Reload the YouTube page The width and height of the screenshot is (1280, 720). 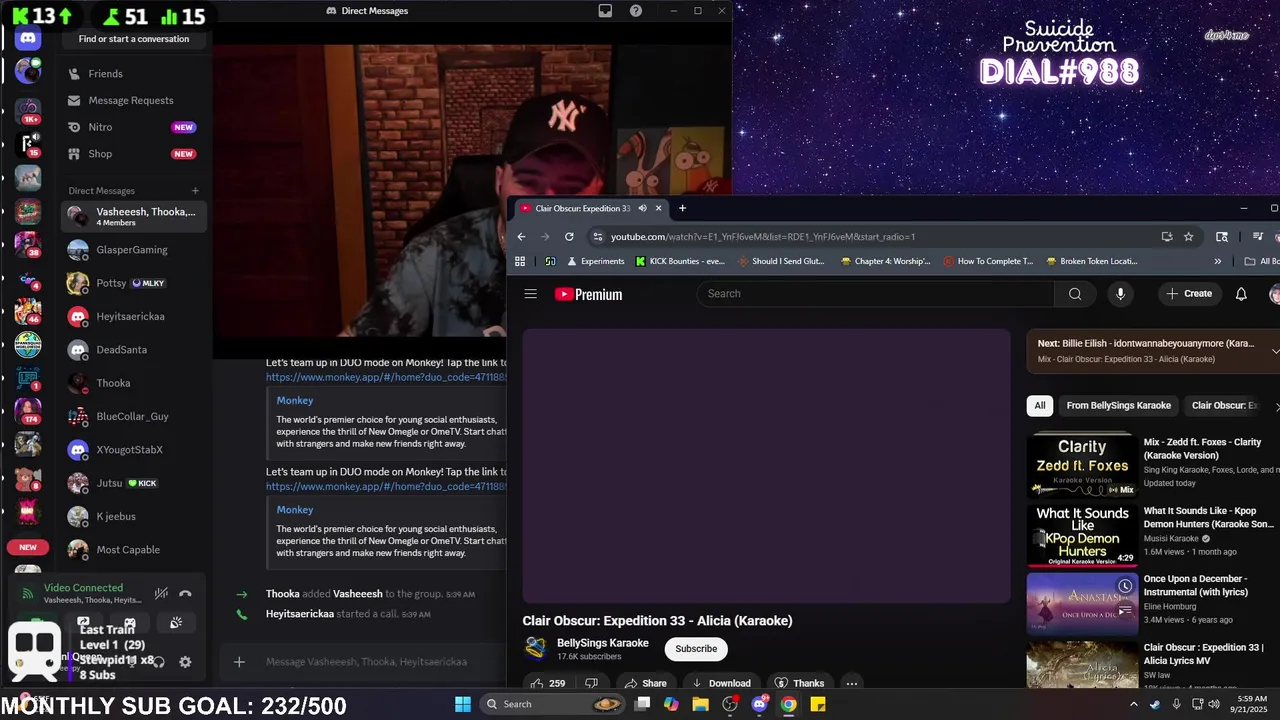pyautogui.click(x=569, y=237)
